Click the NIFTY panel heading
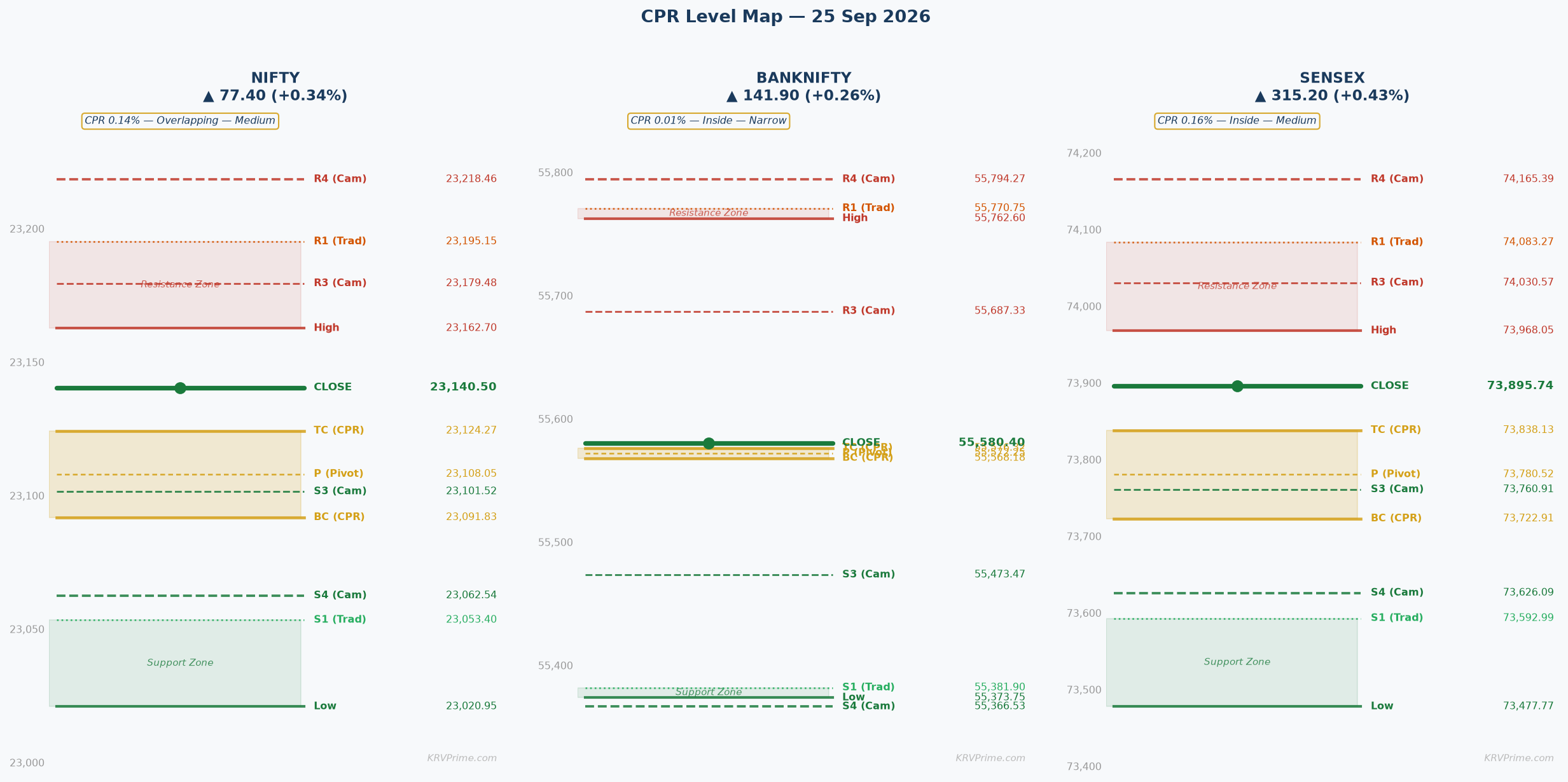The width and height of the screenshot is (1568, 782). [x=275, y=78]
